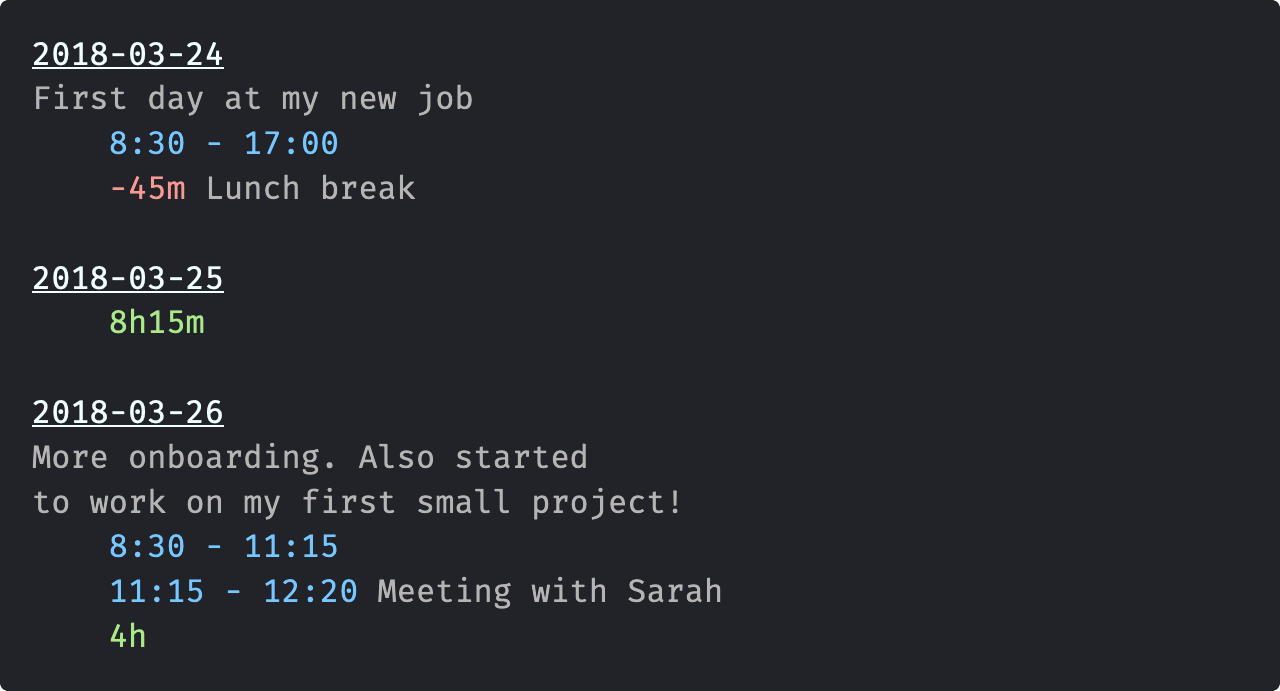
Task: Select the red -45m duration
Action: click(x=147, y=189)
